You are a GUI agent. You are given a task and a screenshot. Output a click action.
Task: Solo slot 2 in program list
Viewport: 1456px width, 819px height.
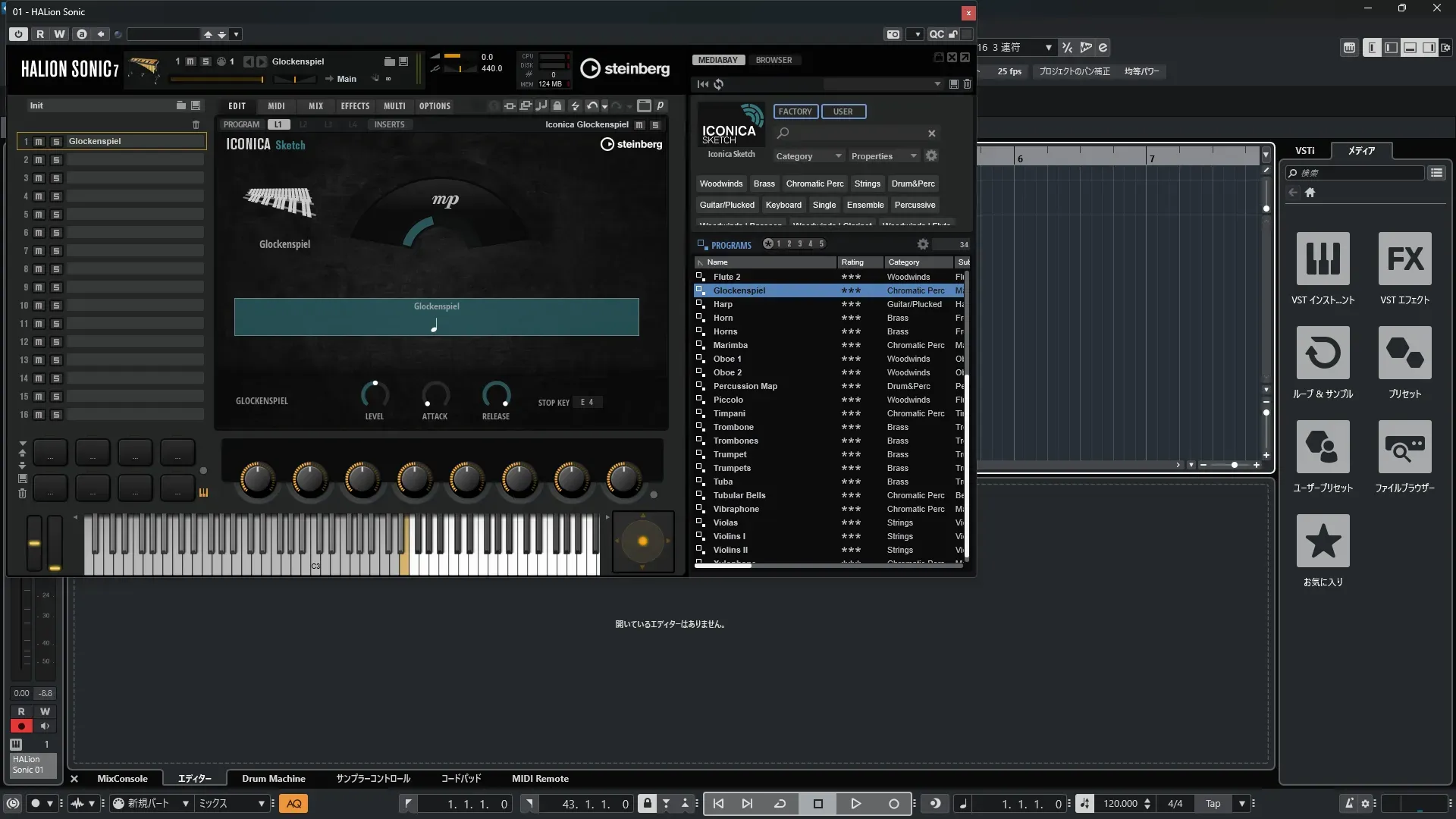click(55, 160)
